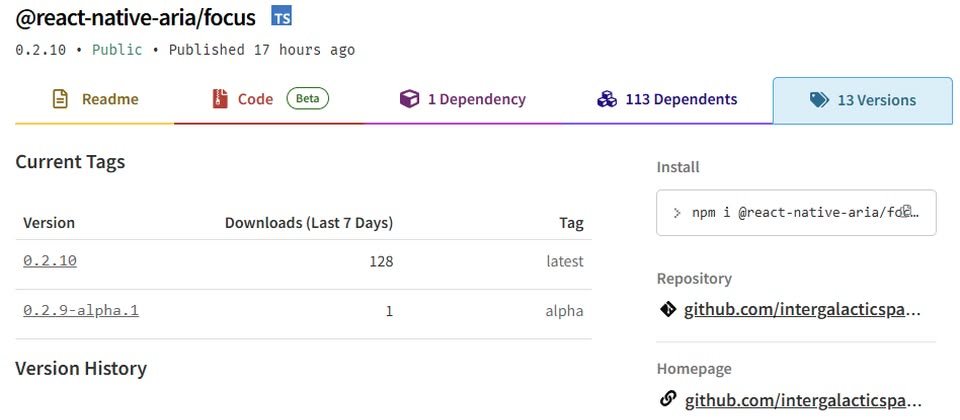Click the TypeScript TS badge icon
Image resolution: width=960 pixels, height=420 pixels.
(282, 16)
